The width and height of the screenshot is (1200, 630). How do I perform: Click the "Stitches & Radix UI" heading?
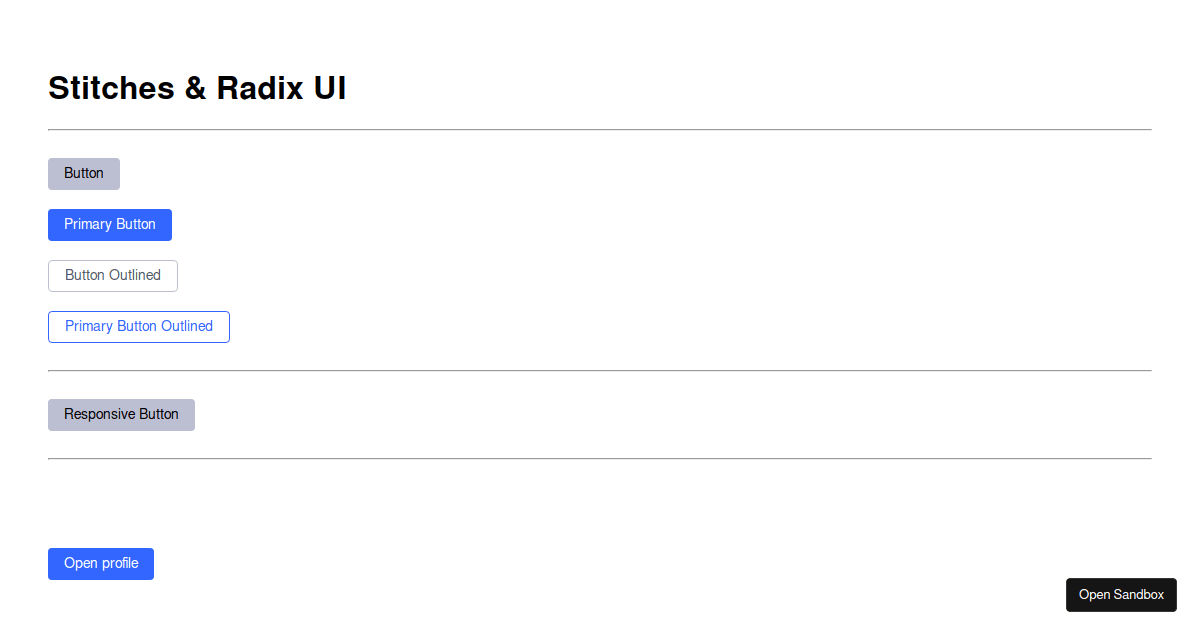point(197,88)
